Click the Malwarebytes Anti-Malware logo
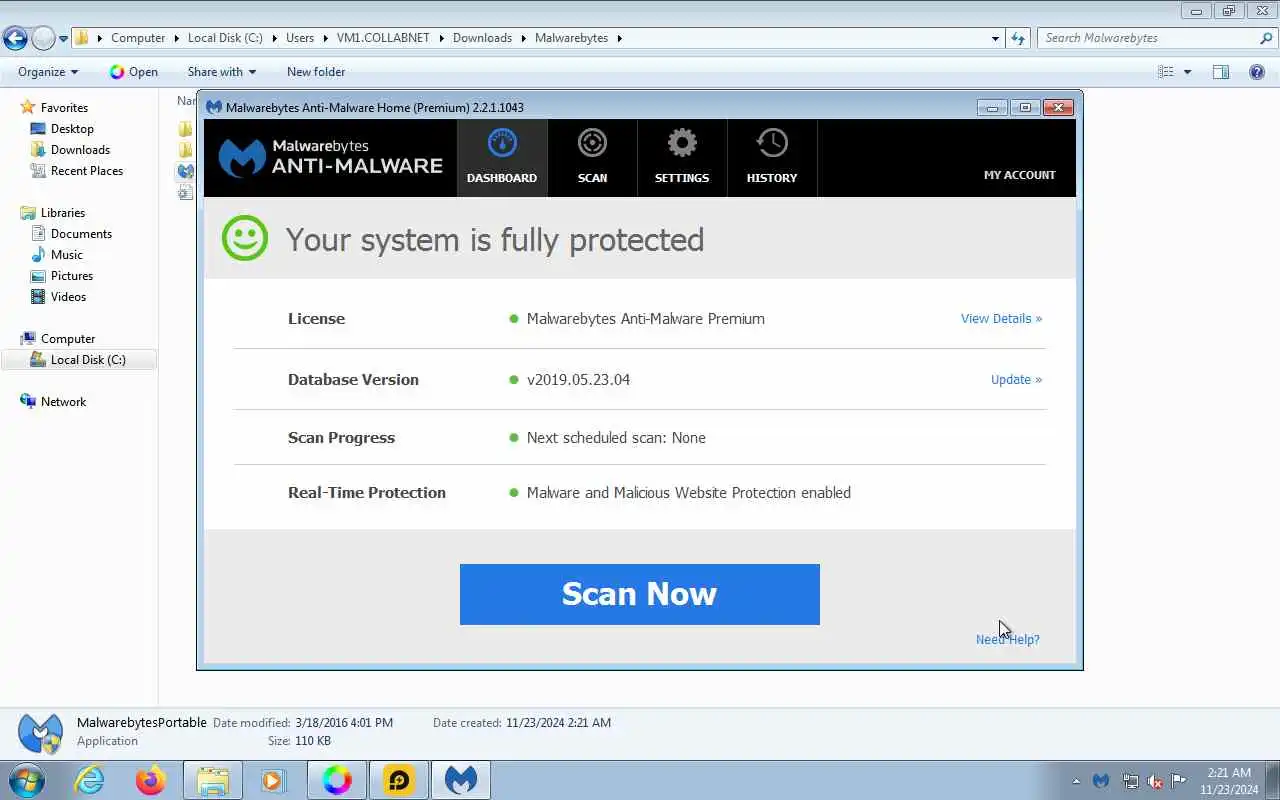Viewport: 1280px width, 800px height. pyautogui.click(x=331, y=158)
